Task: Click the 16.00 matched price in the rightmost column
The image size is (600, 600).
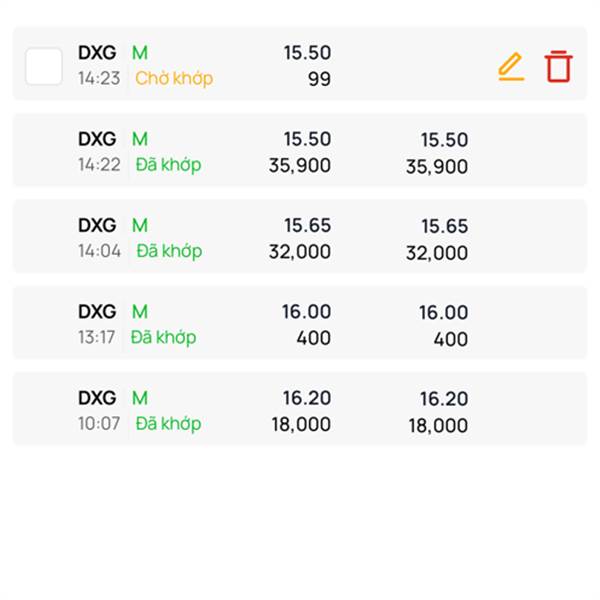Action: [x=444, y=313]
